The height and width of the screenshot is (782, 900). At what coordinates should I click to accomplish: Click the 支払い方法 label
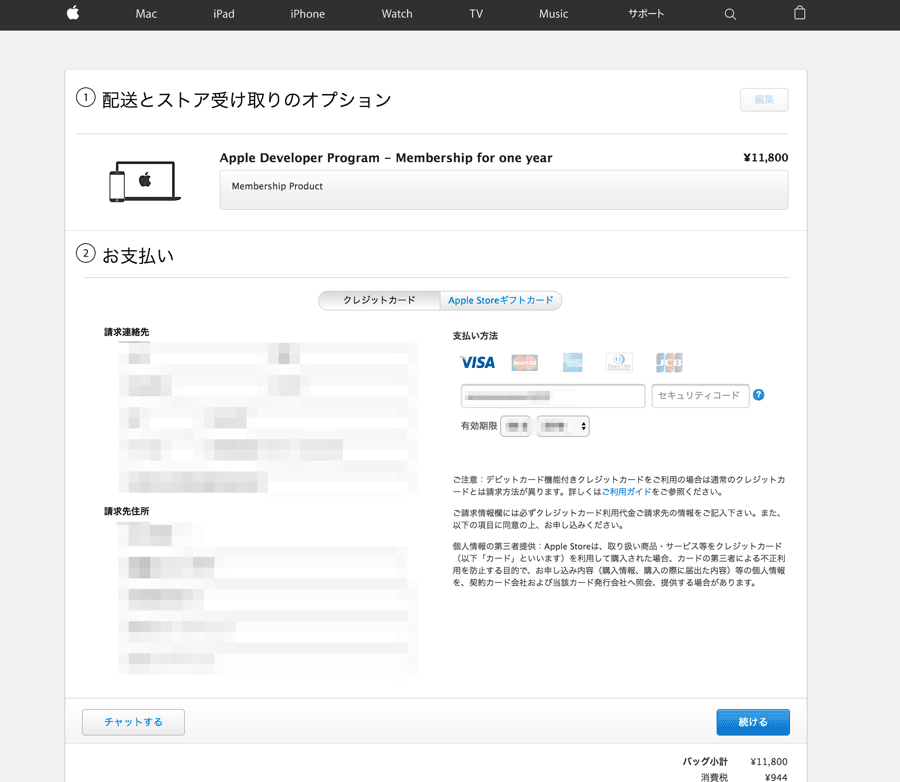click(475, 336)
